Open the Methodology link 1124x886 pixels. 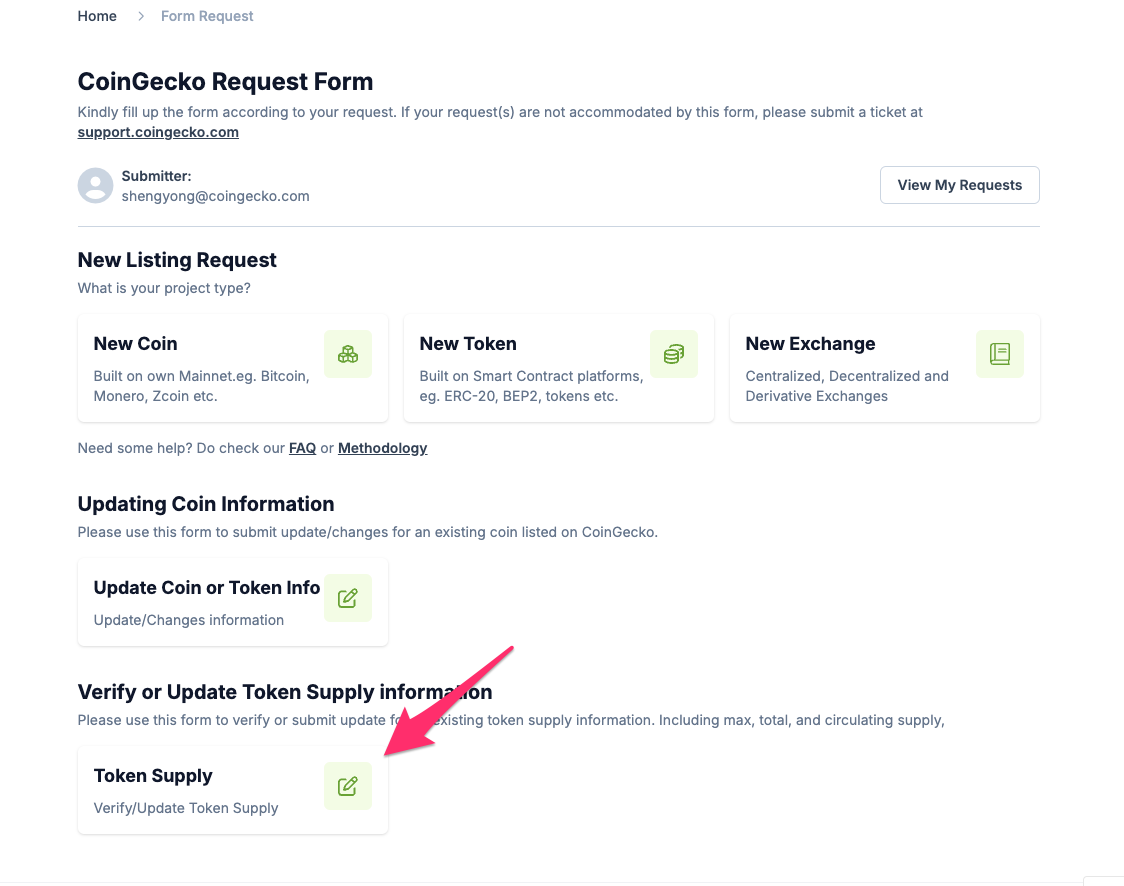pos(382,448)
